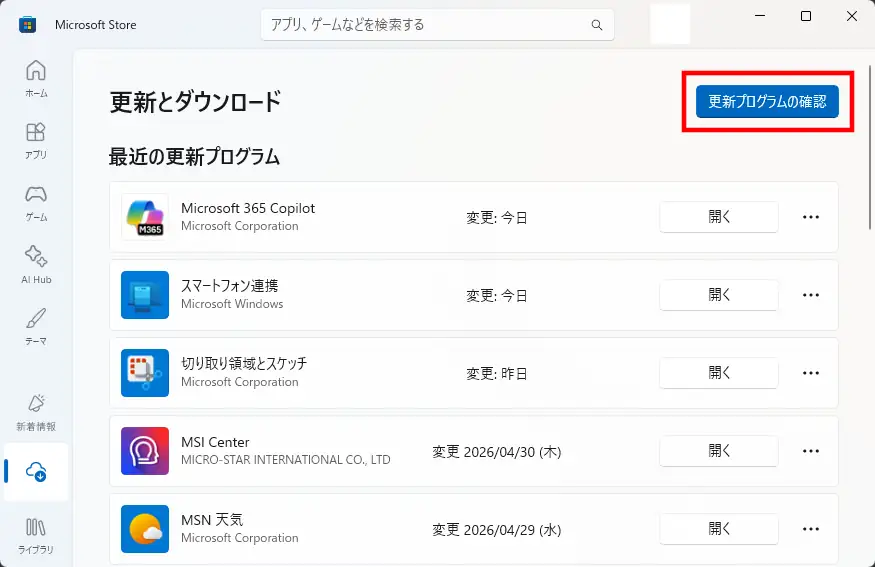Click the Microsoft 365 Copilot app icon
The height and width of the screenshot is (567, 875).
[145, 217]
